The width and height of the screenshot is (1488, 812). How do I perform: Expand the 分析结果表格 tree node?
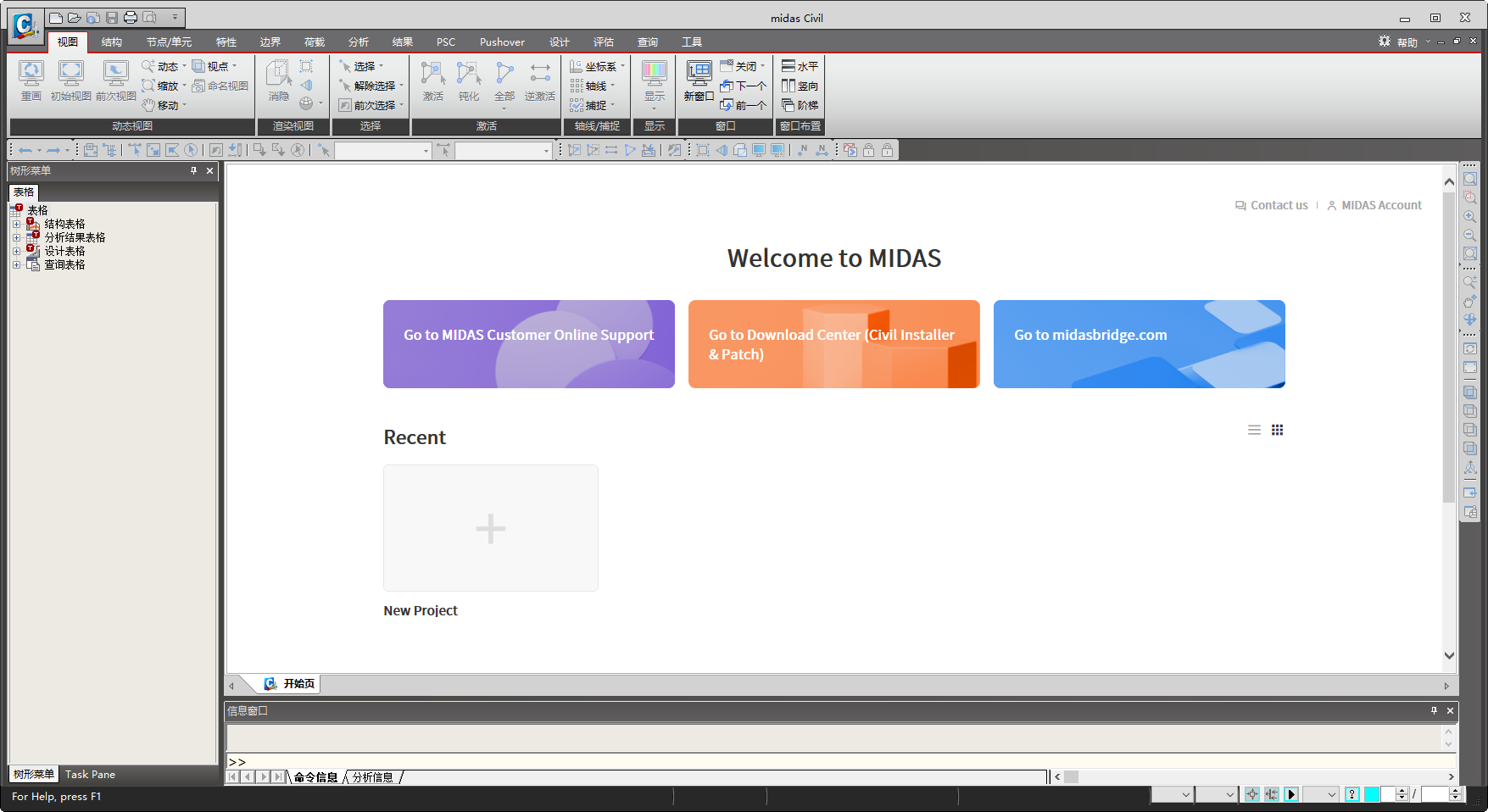(16, 238)
